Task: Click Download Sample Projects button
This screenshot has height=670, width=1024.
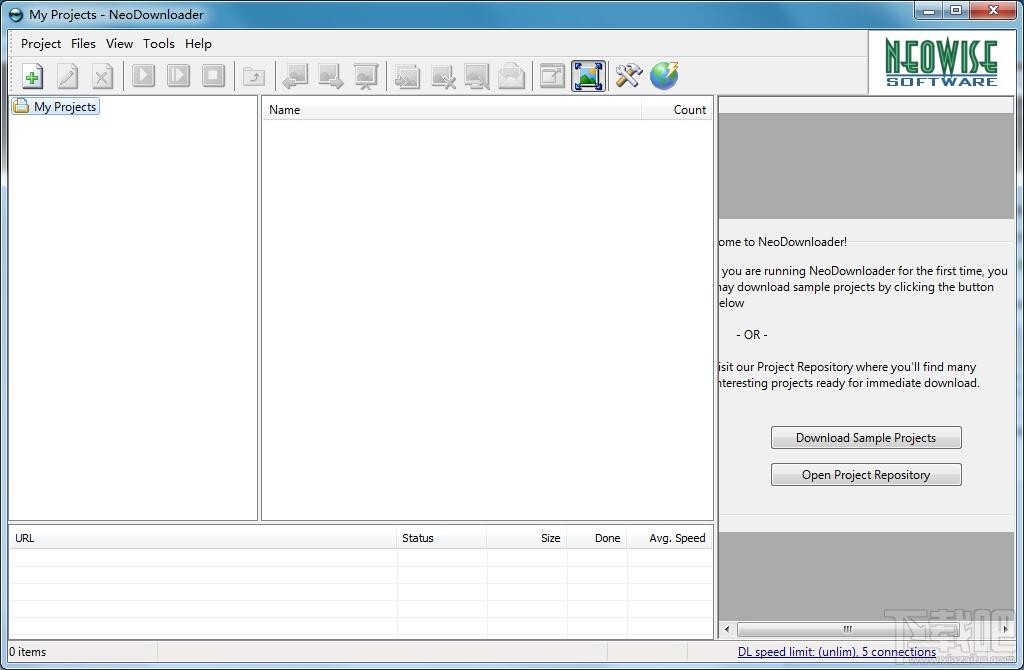Action: [866, 438]
